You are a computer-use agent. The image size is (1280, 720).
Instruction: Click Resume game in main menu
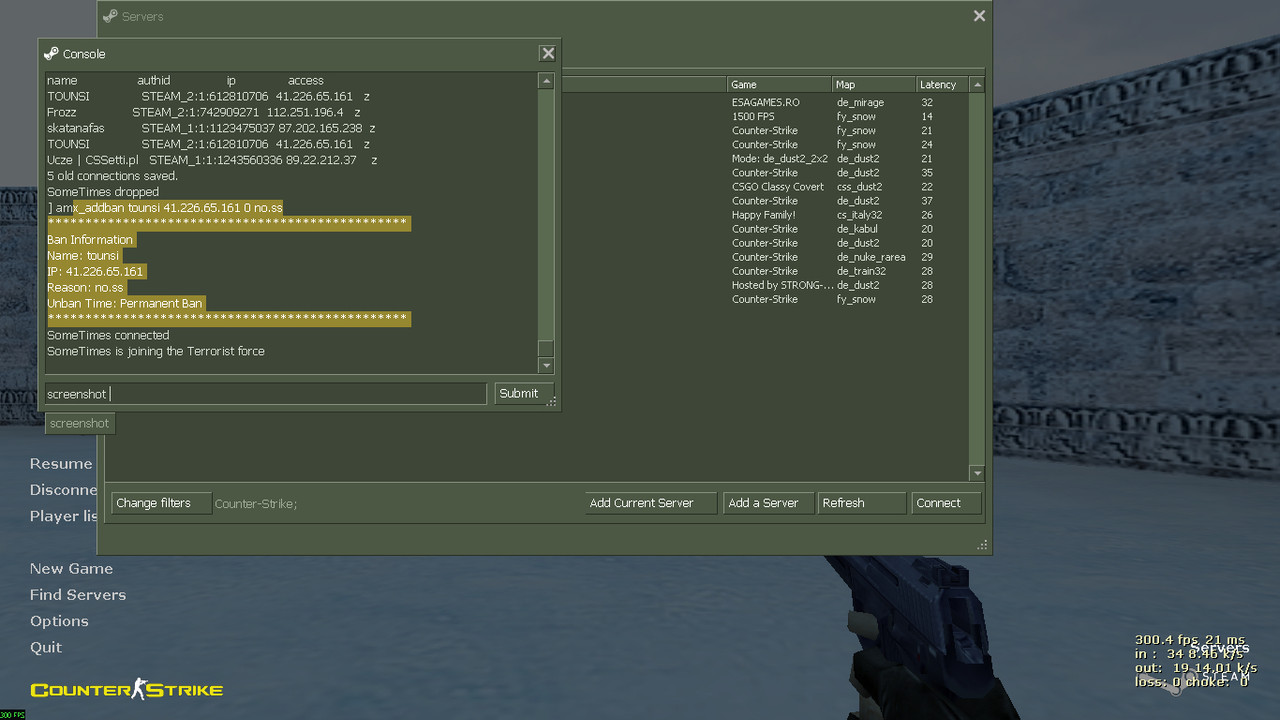tap(61, 464)
